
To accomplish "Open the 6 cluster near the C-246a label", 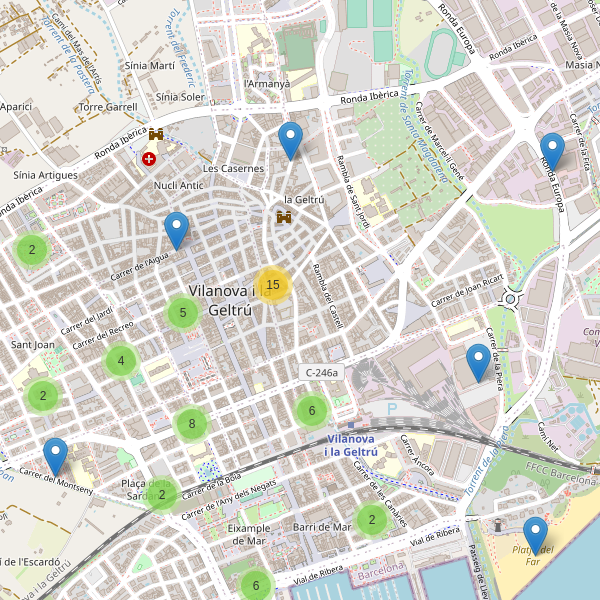I will click(x=312, y=411).
